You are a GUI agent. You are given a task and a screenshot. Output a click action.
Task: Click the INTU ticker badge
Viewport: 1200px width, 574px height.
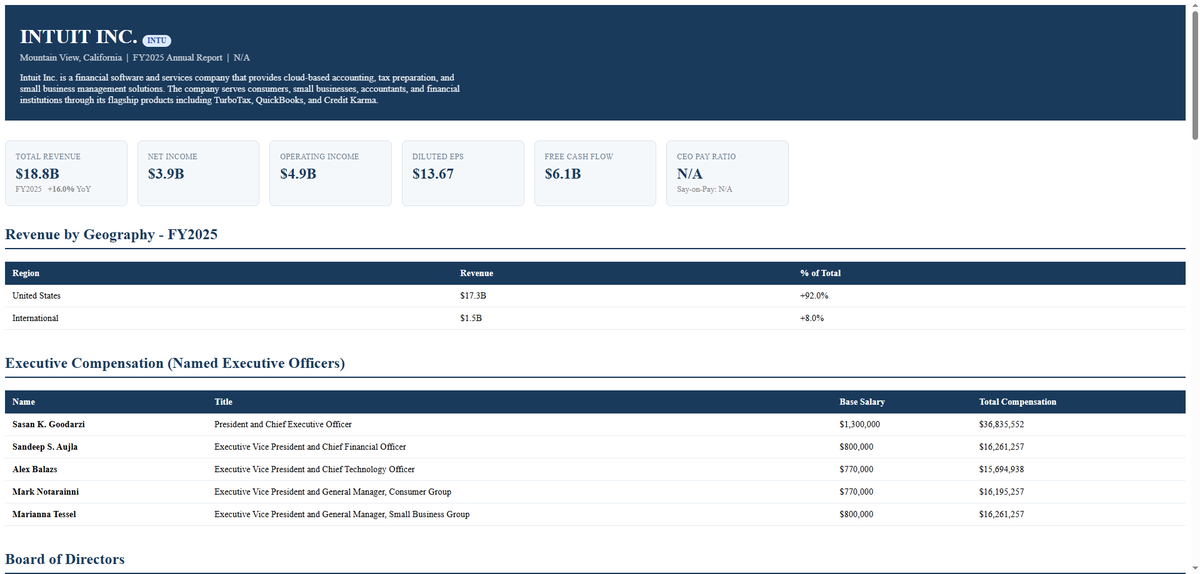point(158,40)
